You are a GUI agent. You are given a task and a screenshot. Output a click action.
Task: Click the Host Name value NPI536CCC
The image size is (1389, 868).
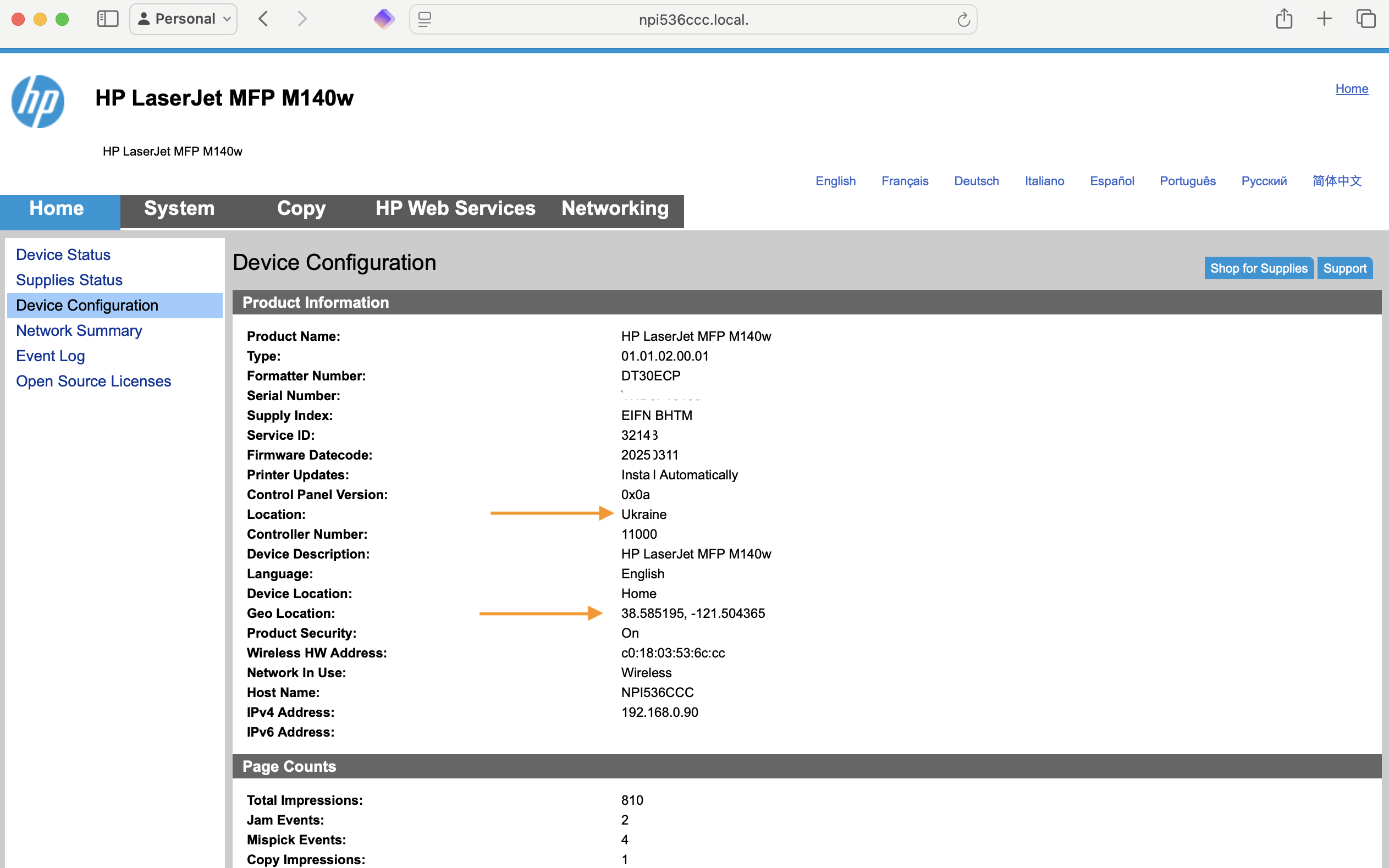tap(657, 692)
